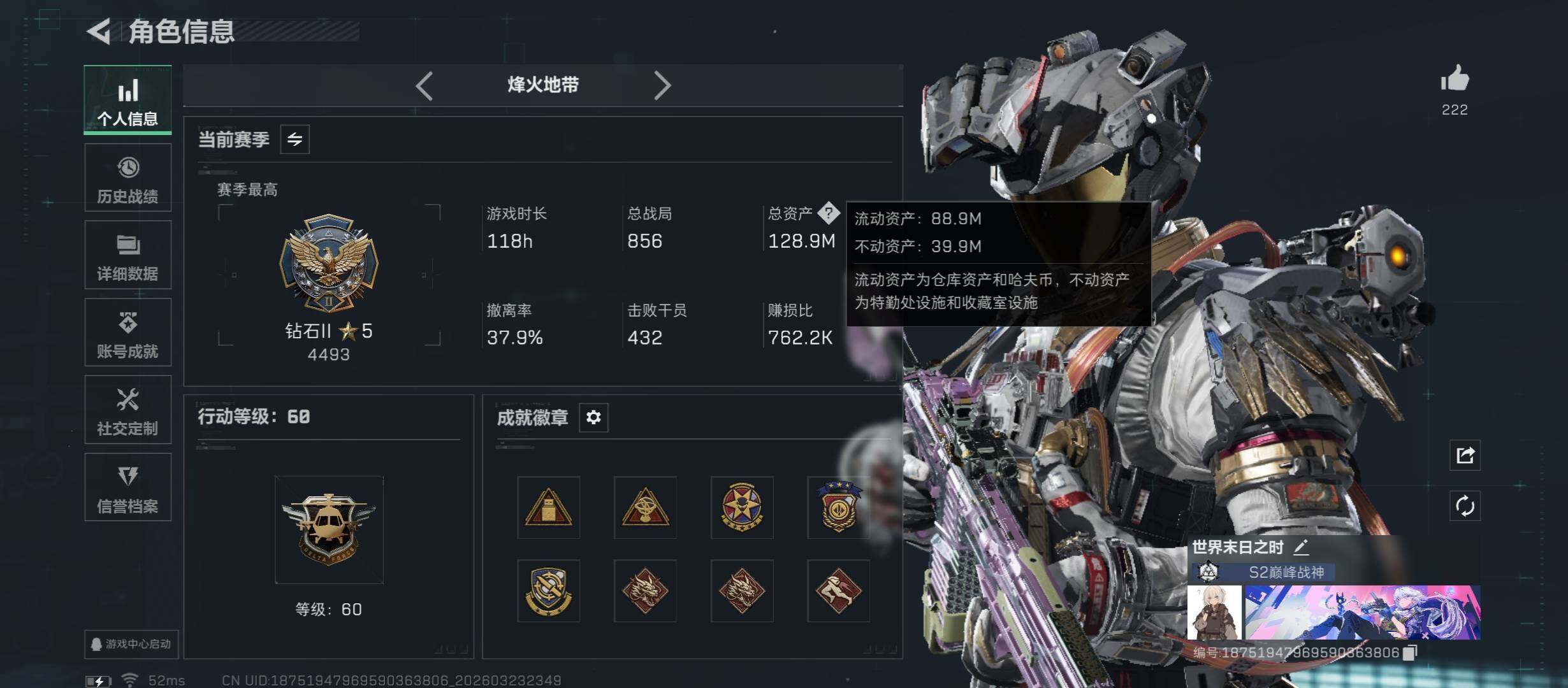1568x688 pixels.
Task: Click the question mark beside 总资产
Action: 829,213
